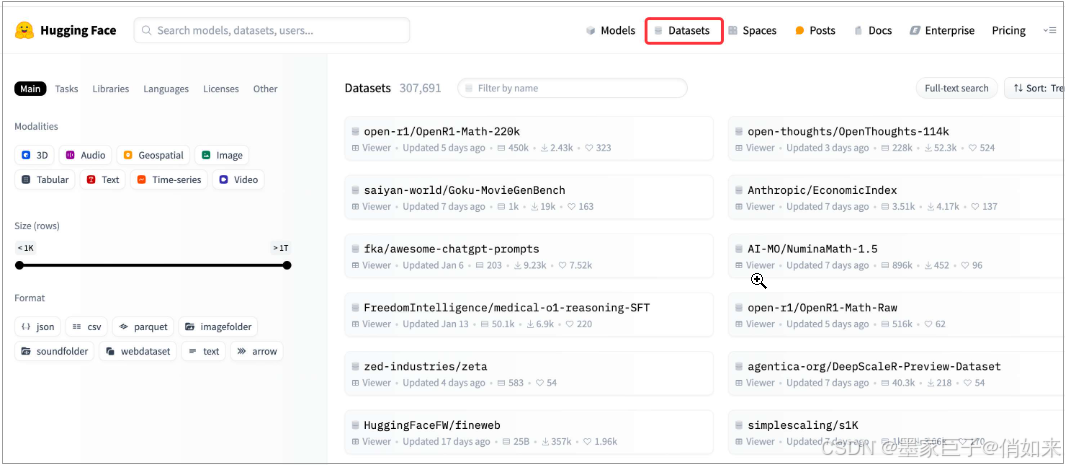Switch to the Libraries filter tab

coord(111,89)
